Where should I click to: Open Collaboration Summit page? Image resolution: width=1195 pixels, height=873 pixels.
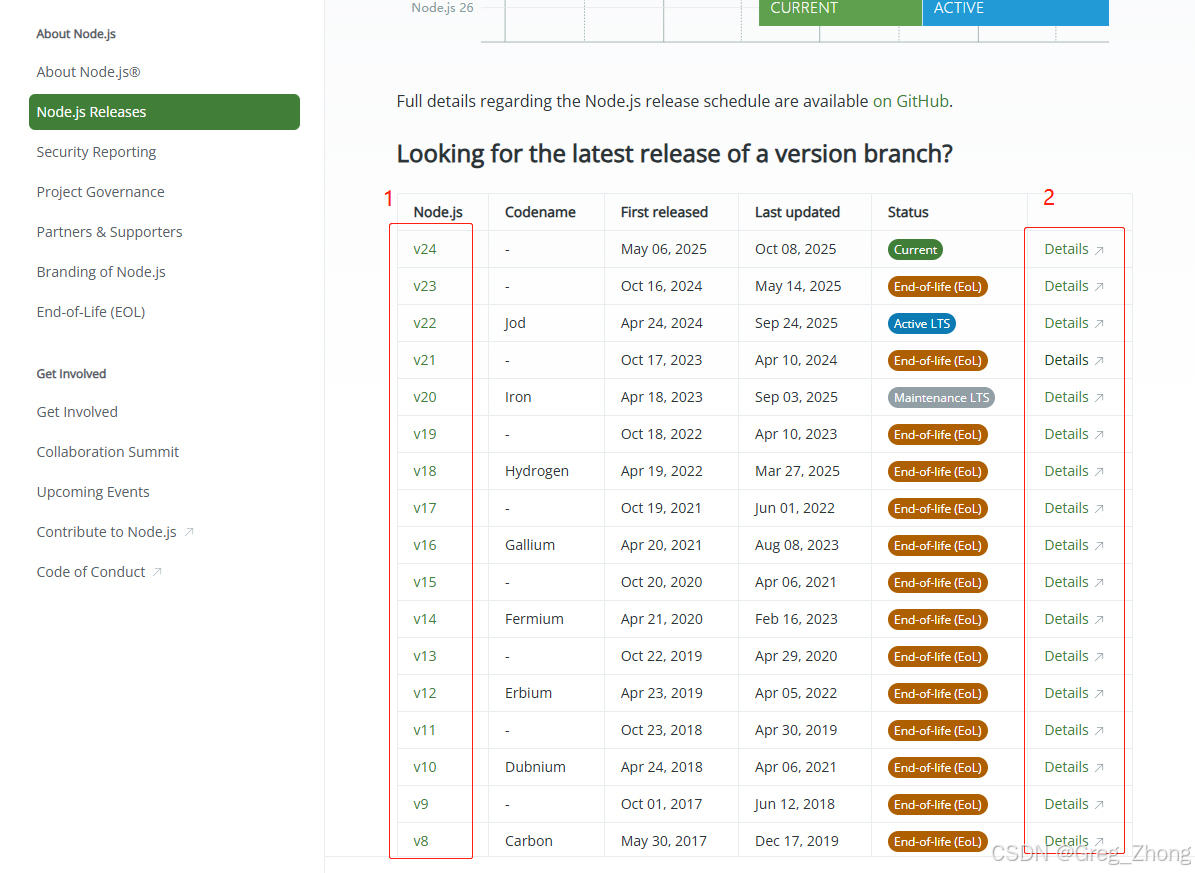[x=107, y=452]
